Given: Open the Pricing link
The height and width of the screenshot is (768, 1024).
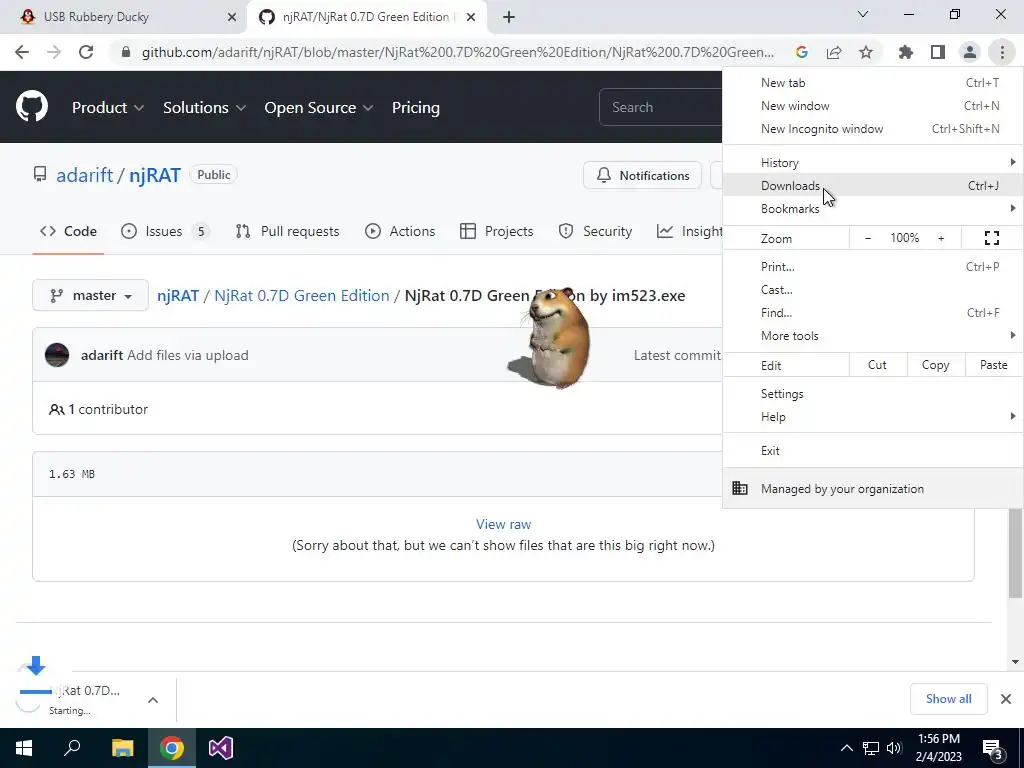Looking at the screenshot, I should (415, 108).
